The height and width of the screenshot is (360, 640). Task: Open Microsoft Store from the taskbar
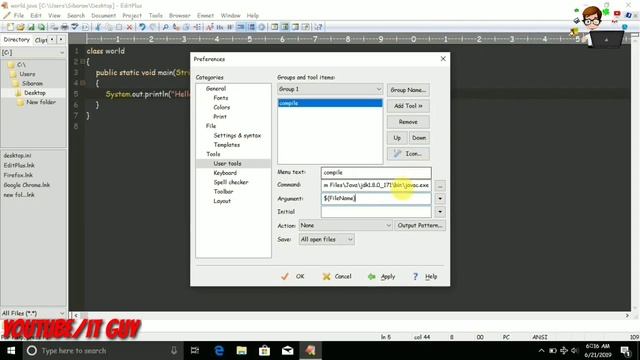(x=264, y=350)
